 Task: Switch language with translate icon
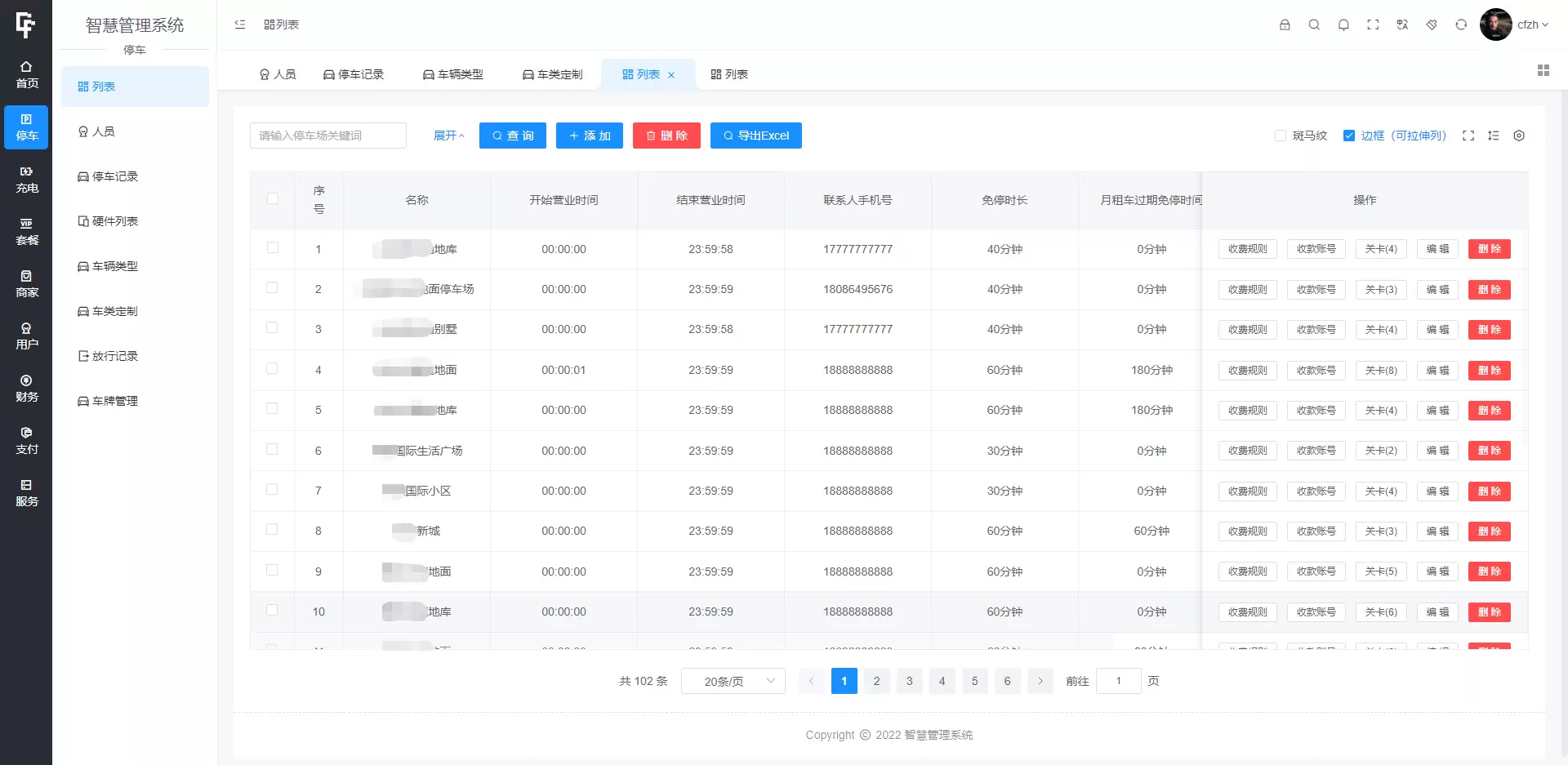(1402, 24)
